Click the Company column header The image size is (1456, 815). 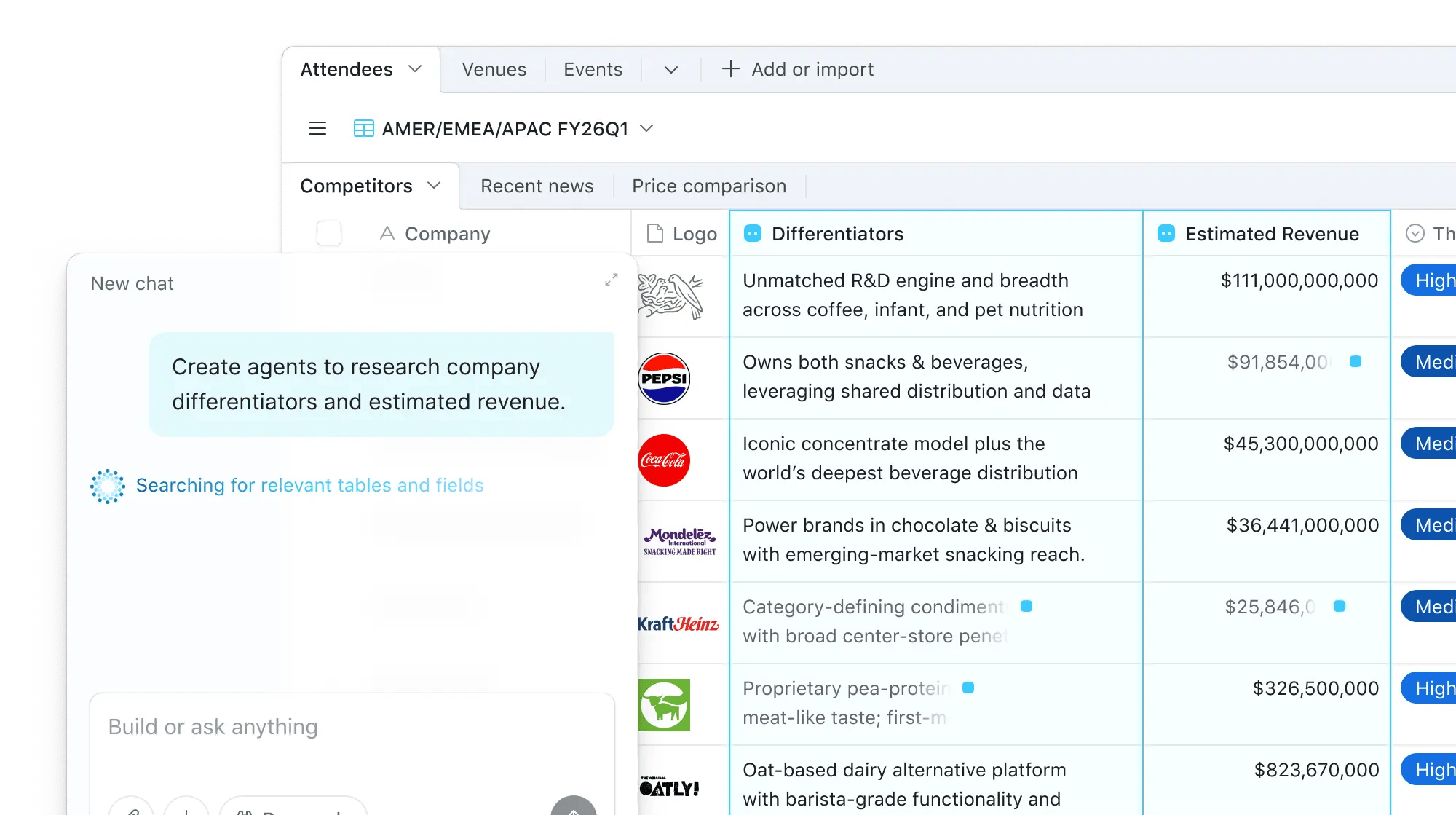coord(447,233)
